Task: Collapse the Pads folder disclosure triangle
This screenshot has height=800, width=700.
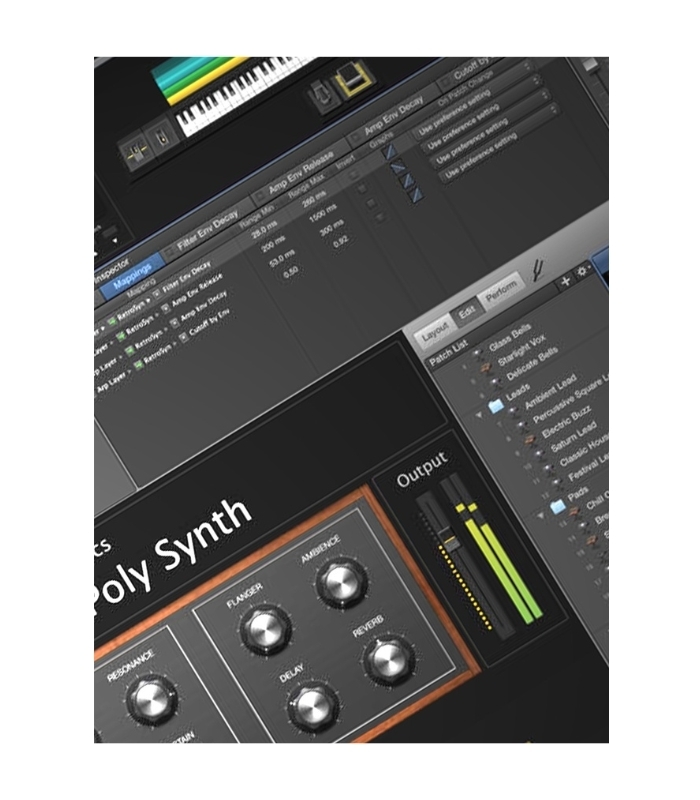Action: [x=540, y=515]
